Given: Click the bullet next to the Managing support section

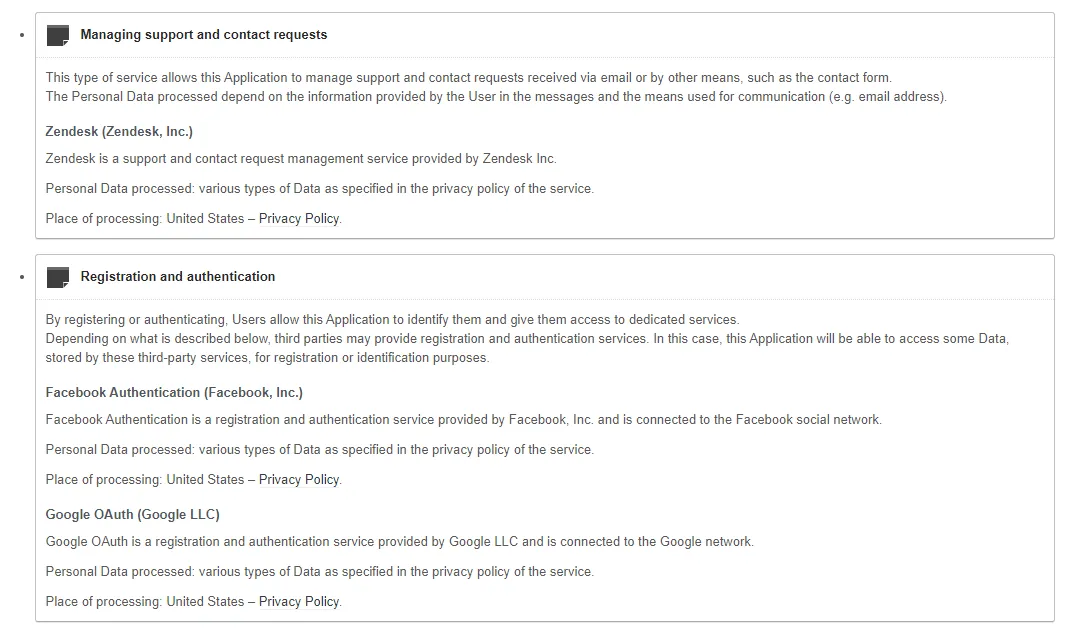Looking at the screenshot, I should [x=22, y=36].
